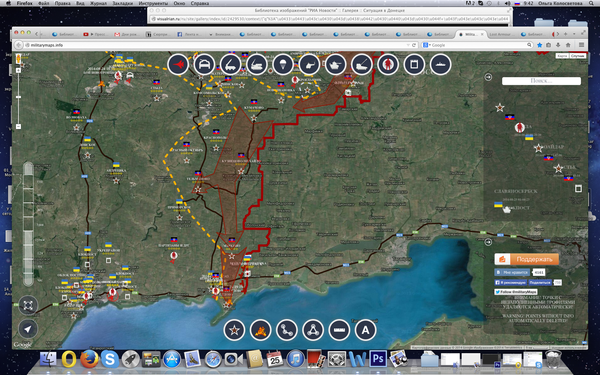Screen dimensions: 600x375
Task: Open the Google search engine dropdown
Action: coord(426,45)
